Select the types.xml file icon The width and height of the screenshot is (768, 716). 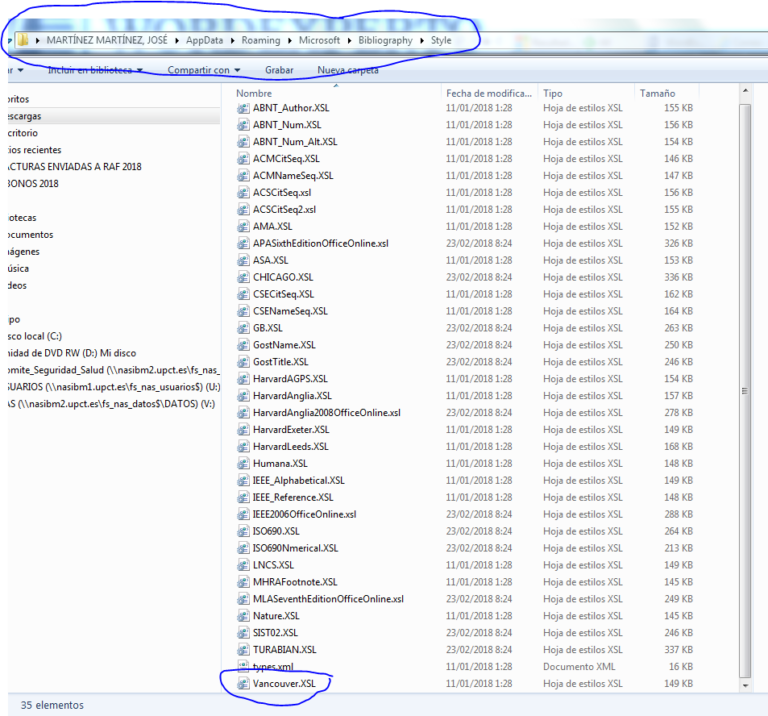point(243,666)
